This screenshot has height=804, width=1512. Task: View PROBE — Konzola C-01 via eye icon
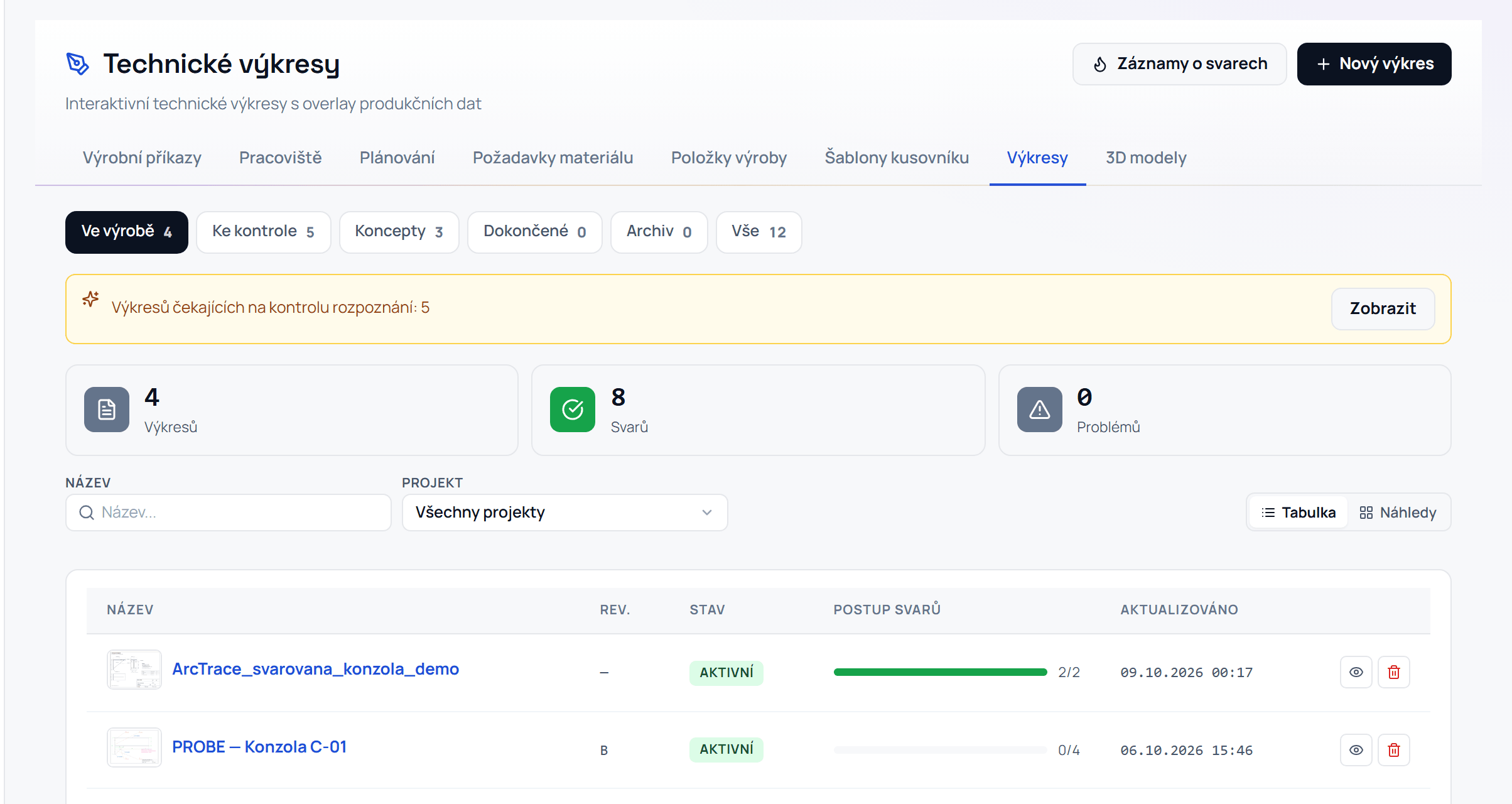tap(1356, 750)
